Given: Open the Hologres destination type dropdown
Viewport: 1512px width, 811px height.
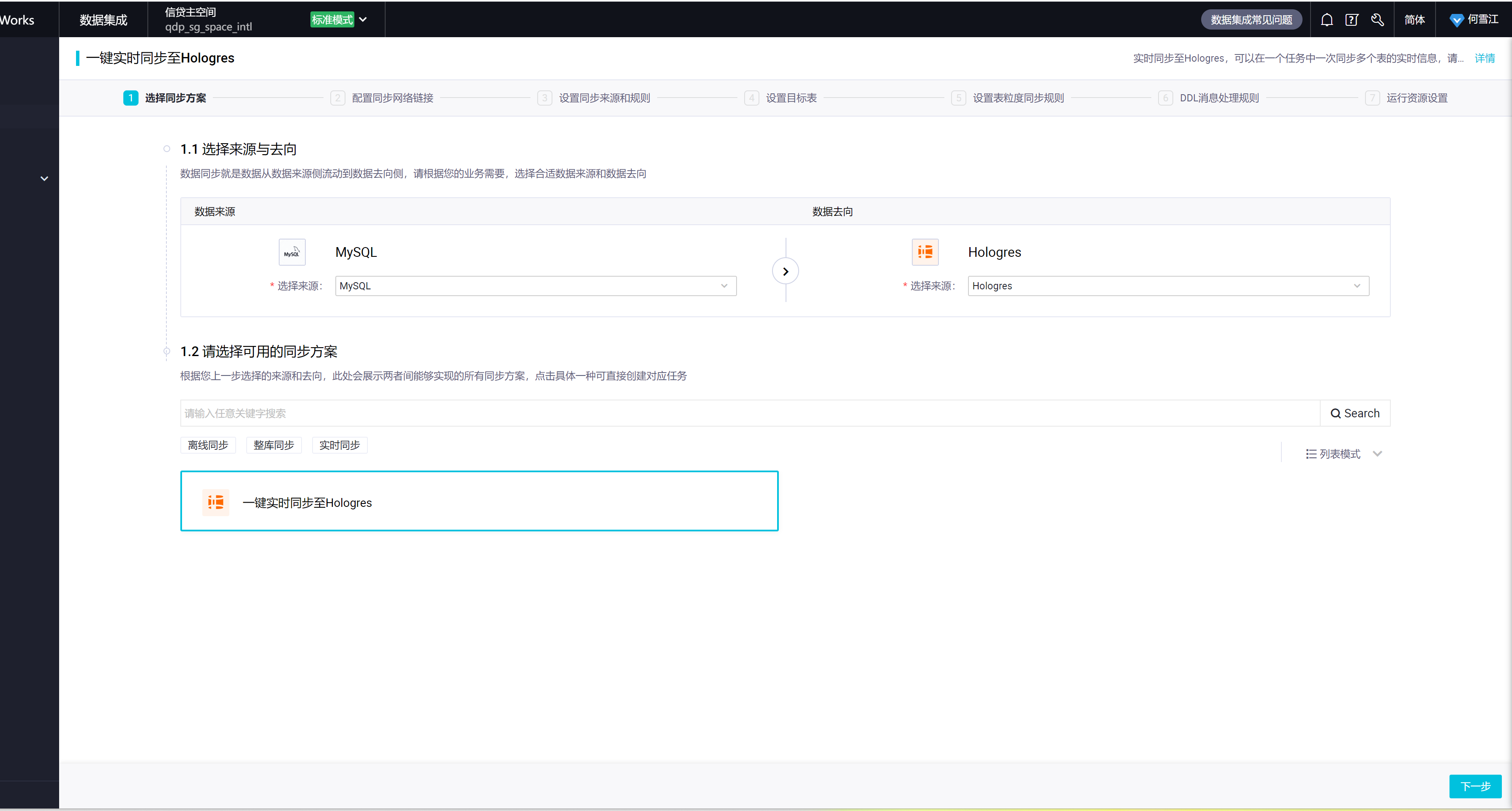Looking at the screenshot, I should (1168, 286).
